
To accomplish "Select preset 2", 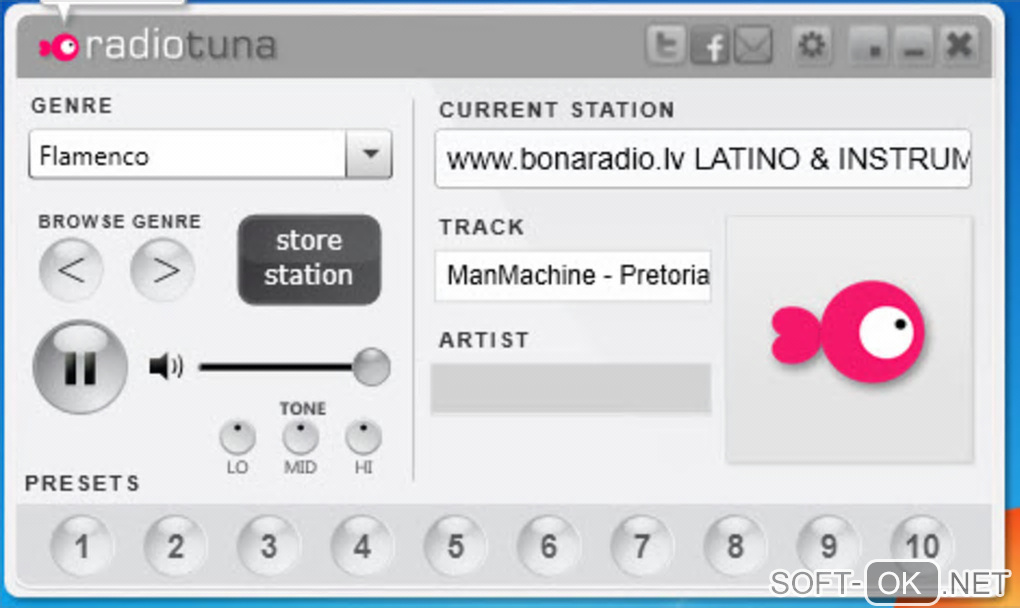I will point(175,546).
